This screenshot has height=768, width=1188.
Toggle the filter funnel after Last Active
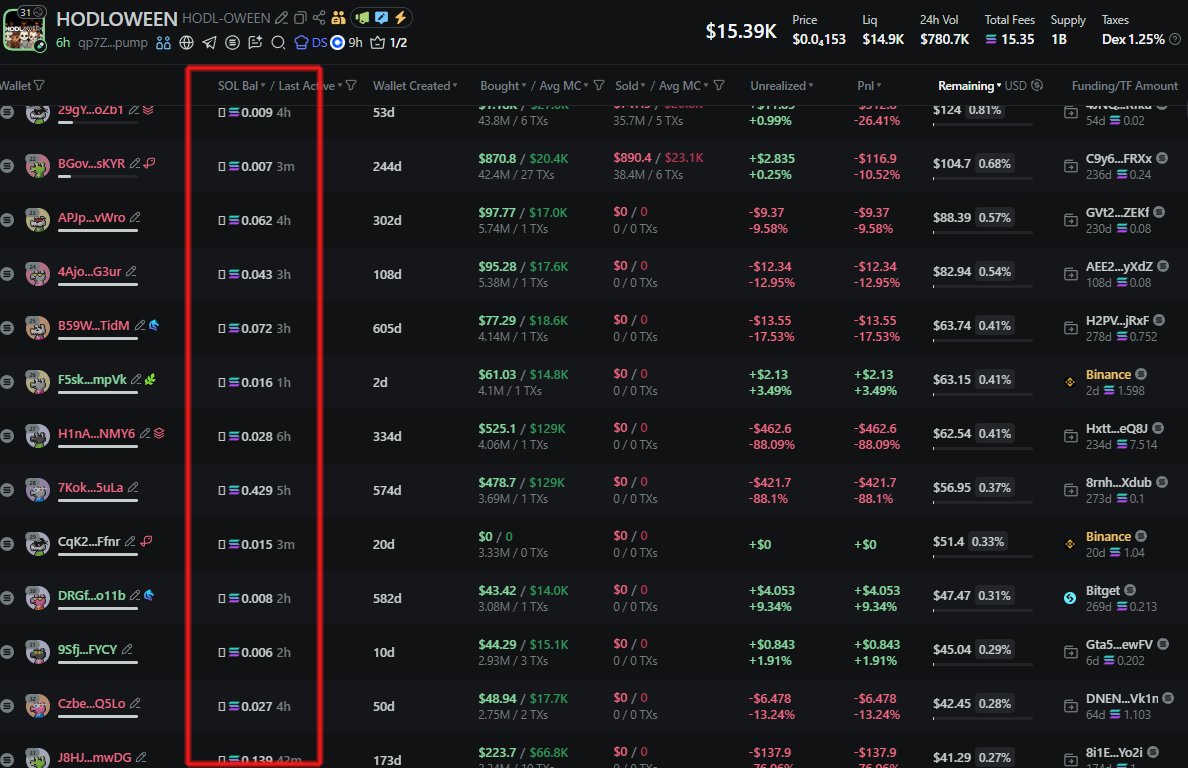[351, 86]
